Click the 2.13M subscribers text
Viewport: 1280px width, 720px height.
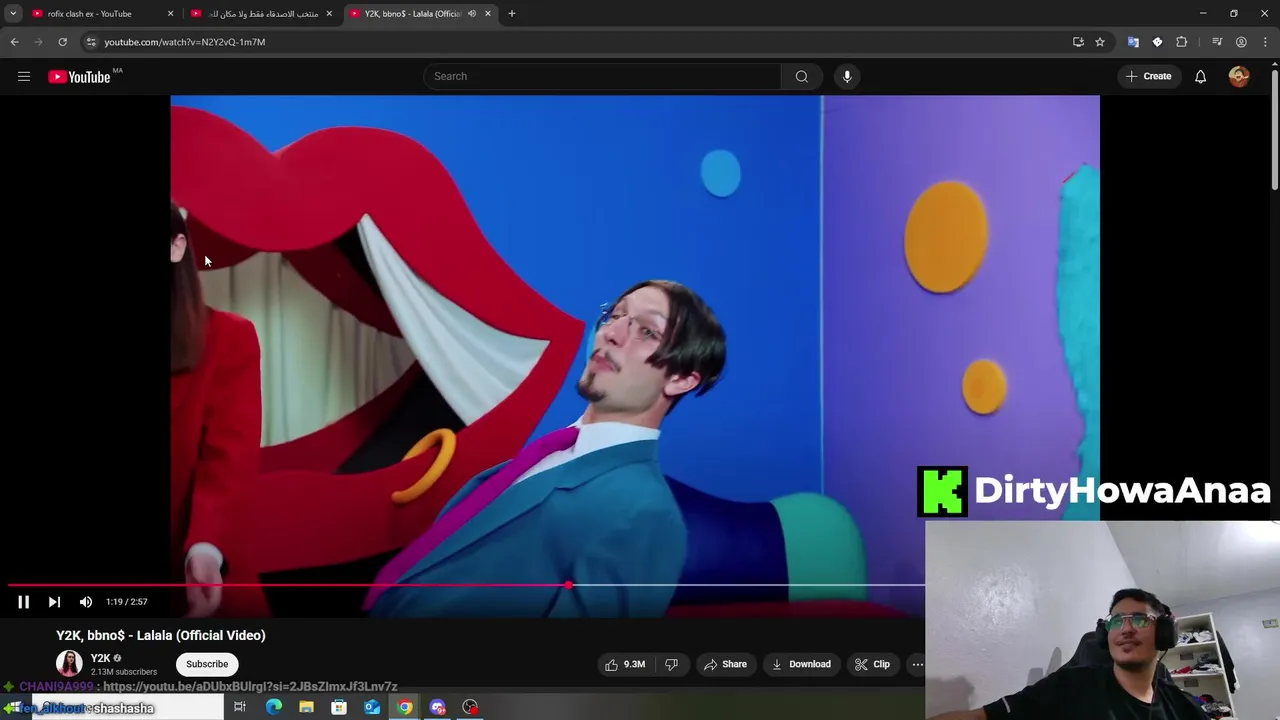(x=124, y=672)
